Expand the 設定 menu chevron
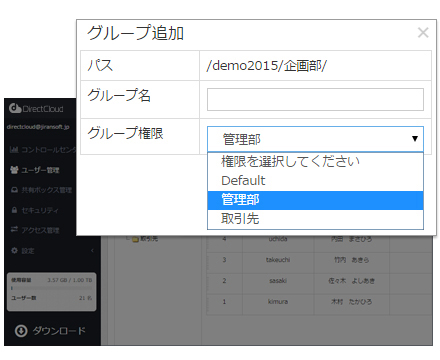 (92, 250)
